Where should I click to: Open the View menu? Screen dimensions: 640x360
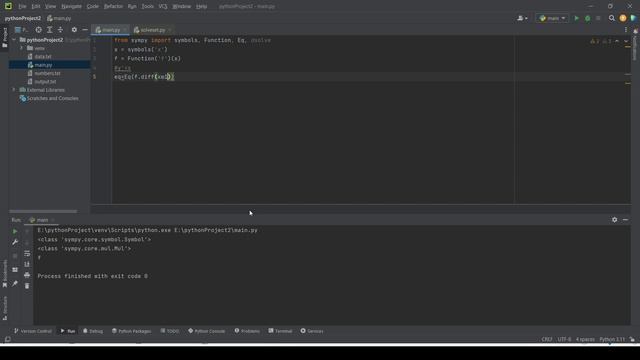coord(50,7)
